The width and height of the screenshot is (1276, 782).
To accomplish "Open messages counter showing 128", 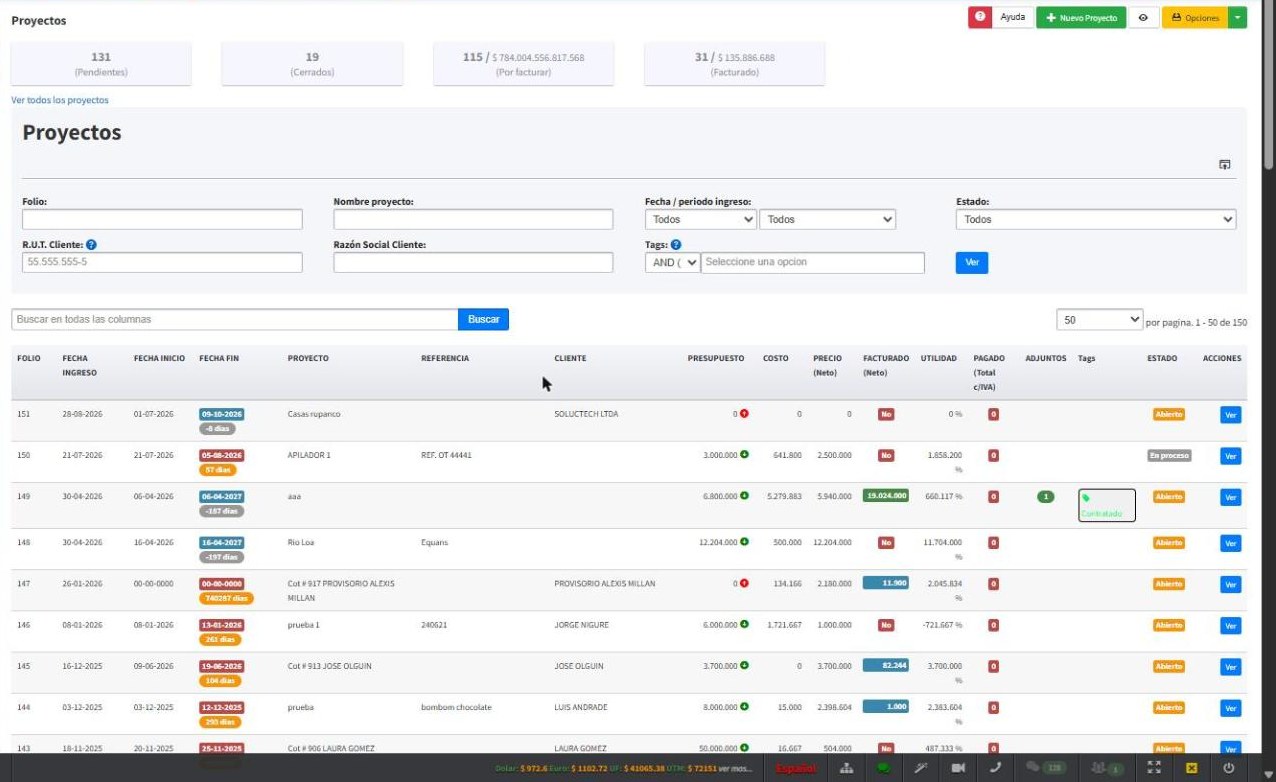I will (x=1045, y=768).
